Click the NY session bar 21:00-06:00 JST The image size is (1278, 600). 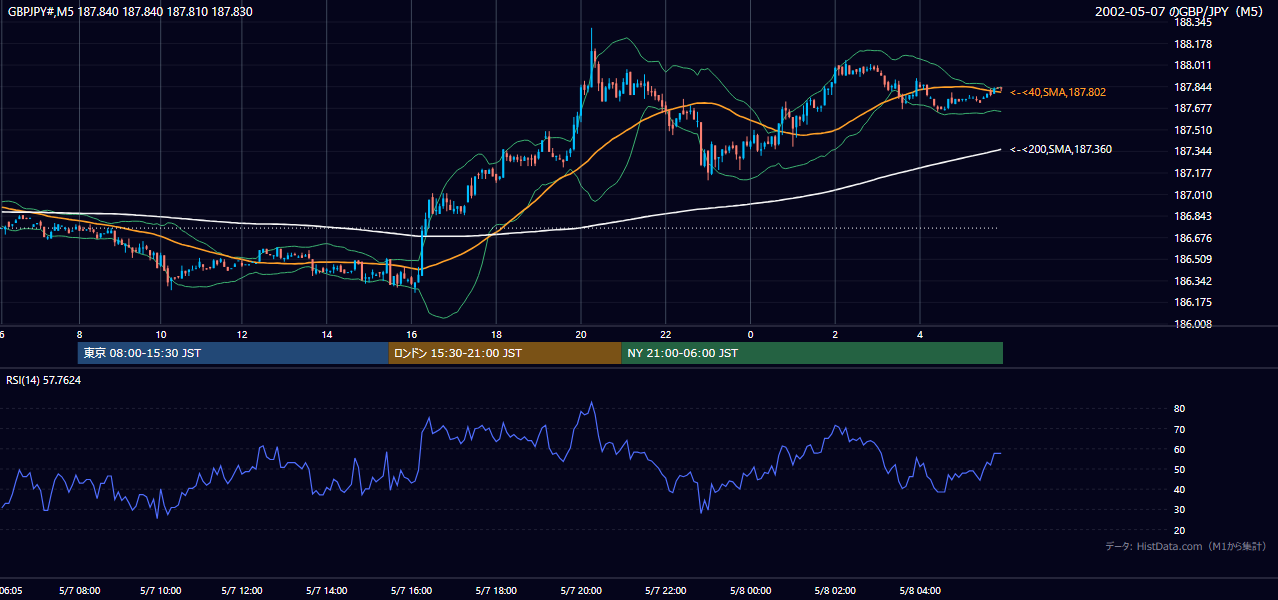point(812,353)
